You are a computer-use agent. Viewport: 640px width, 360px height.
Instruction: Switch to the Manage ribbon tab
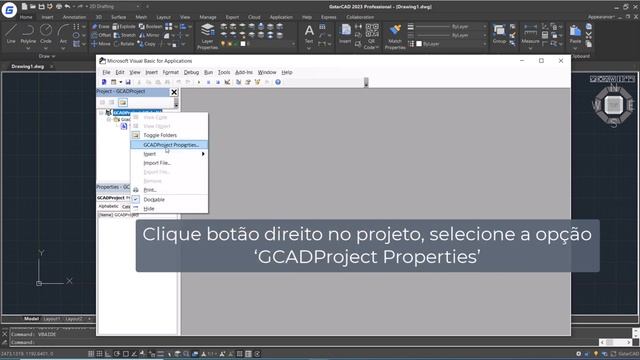pos(208,17)
